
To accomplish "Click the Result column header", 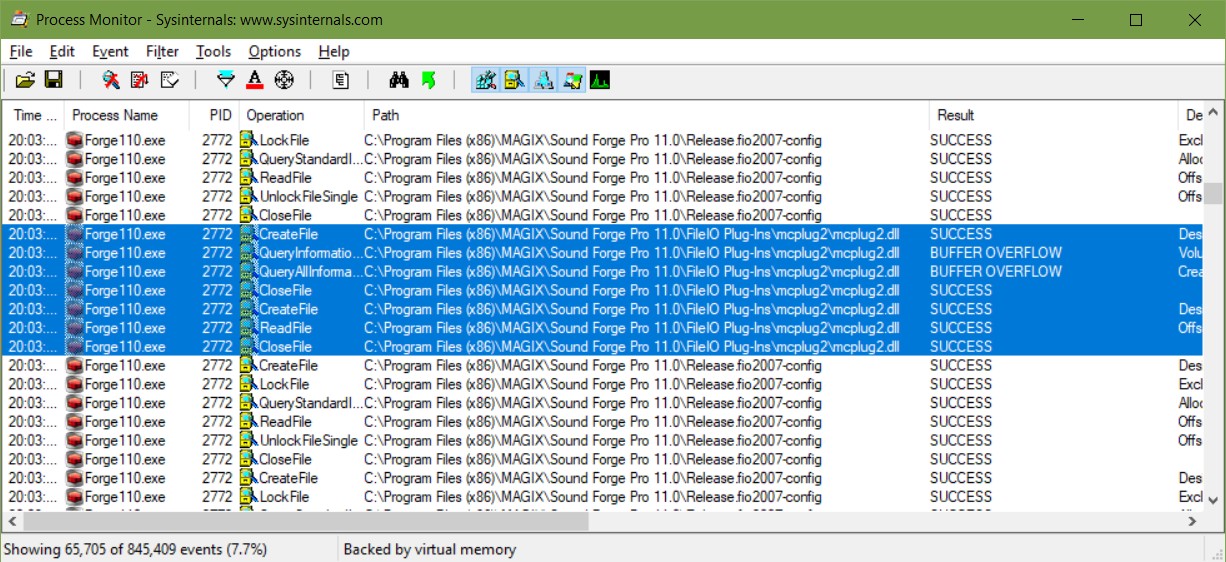I will 1054,115.
